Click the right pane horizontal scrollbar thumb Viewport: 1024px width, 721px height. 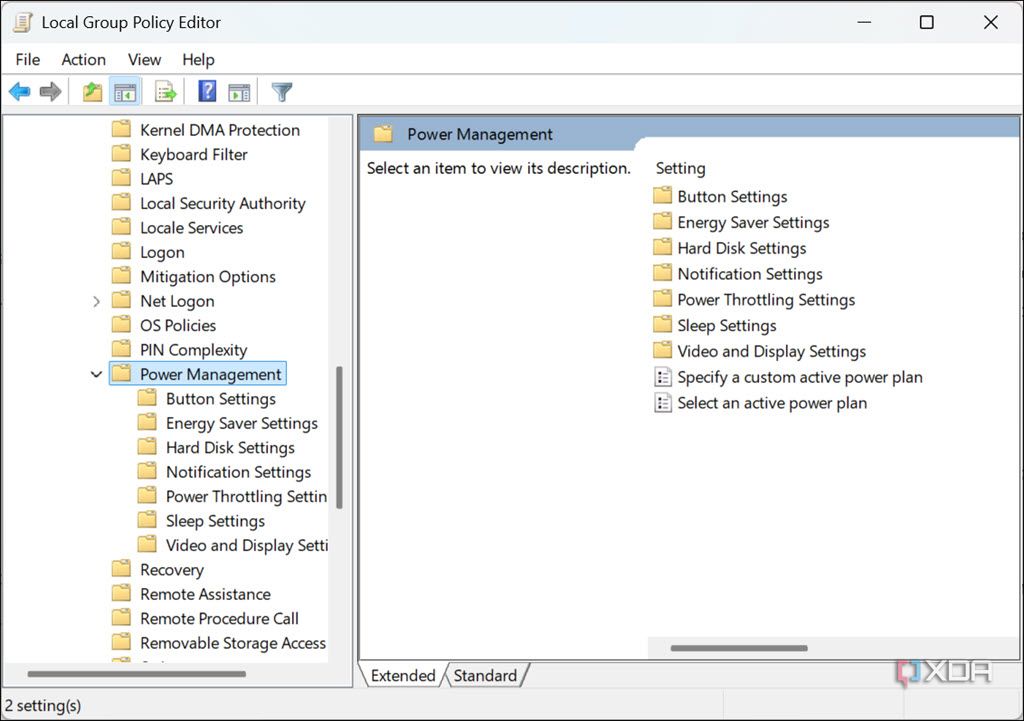pos(739,648)
